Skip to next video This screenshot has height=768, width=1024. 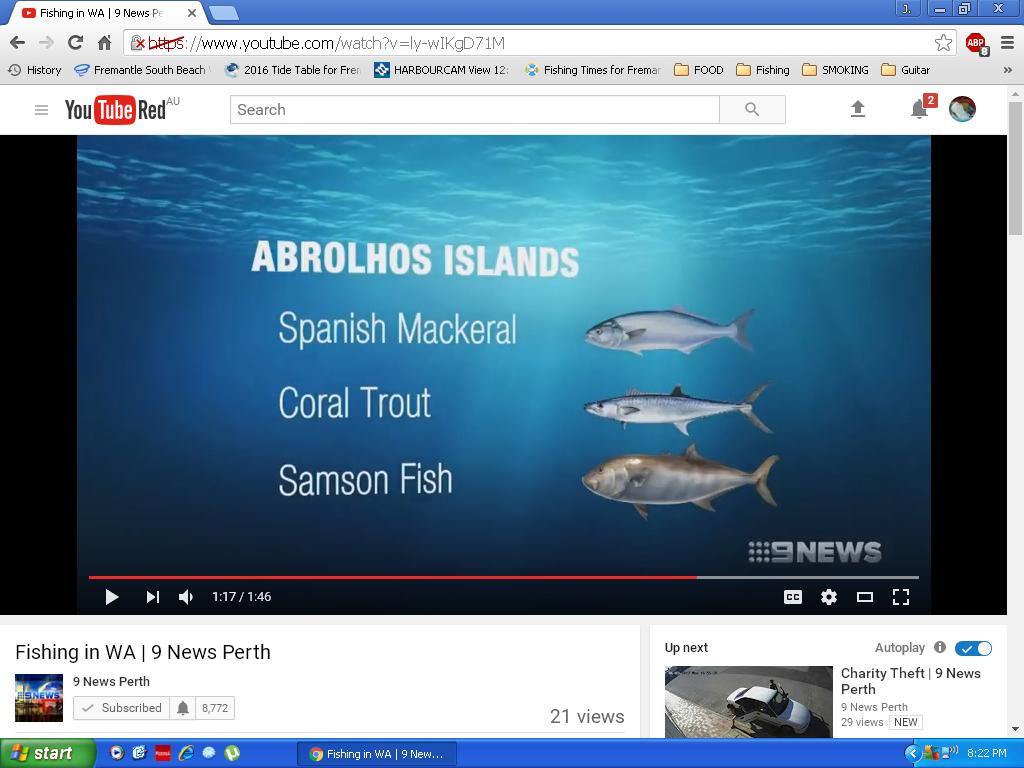[x=152, y=597]
